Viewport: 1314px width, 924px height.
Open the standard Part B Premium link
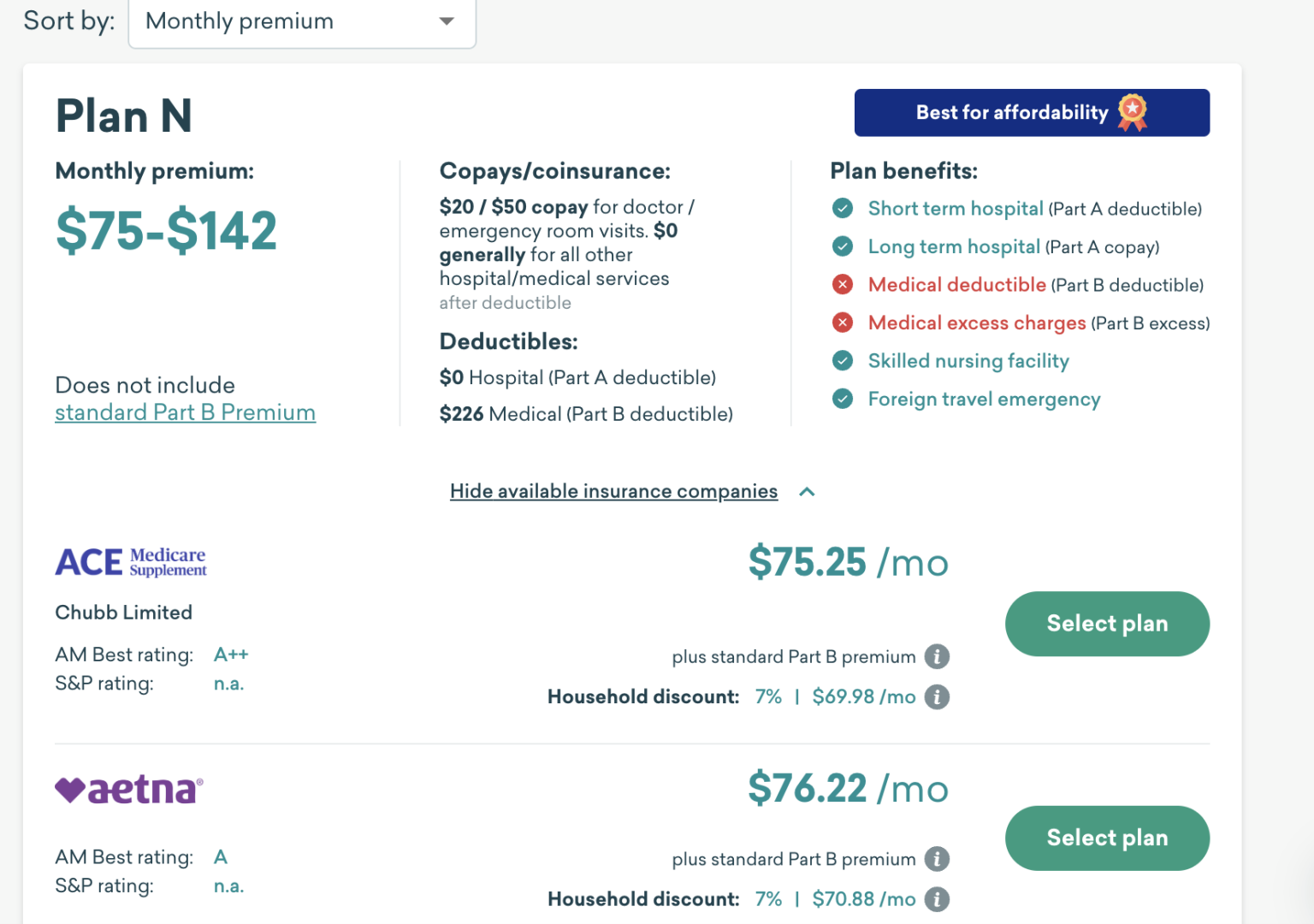(x=185, y=412)
